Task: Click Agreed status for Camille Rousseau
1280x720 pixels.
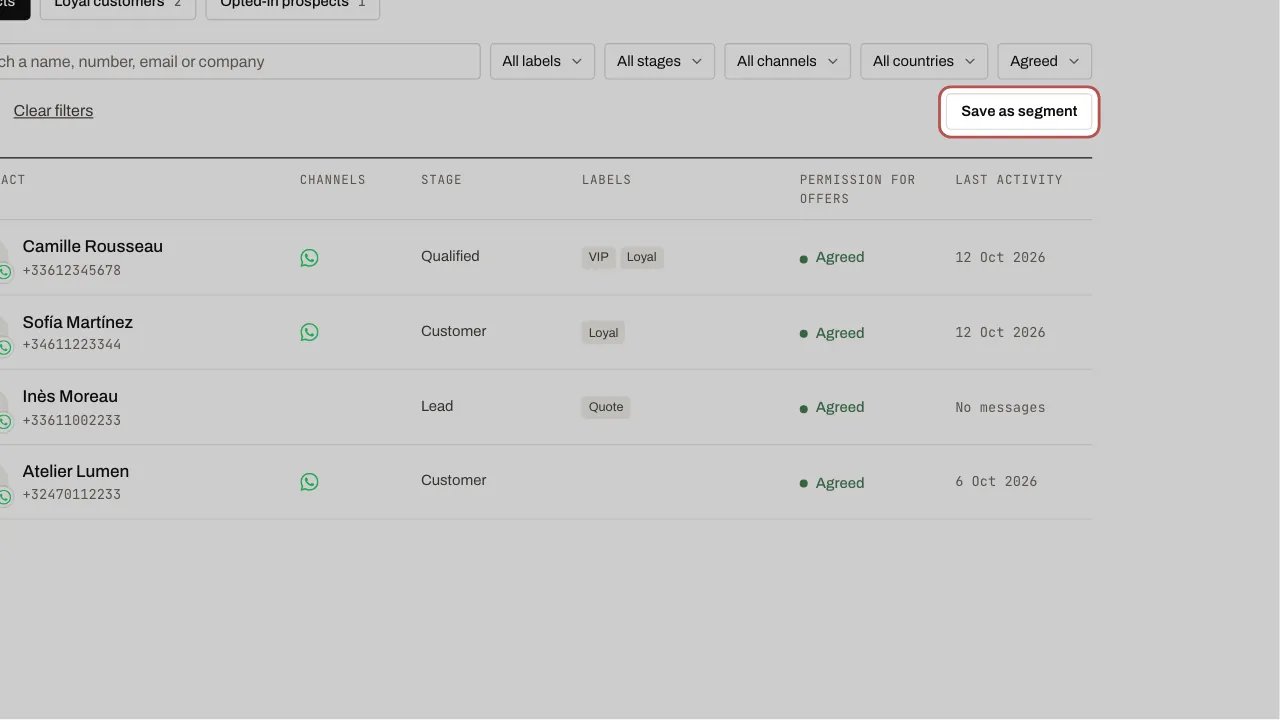Action: tap(832, 257)
